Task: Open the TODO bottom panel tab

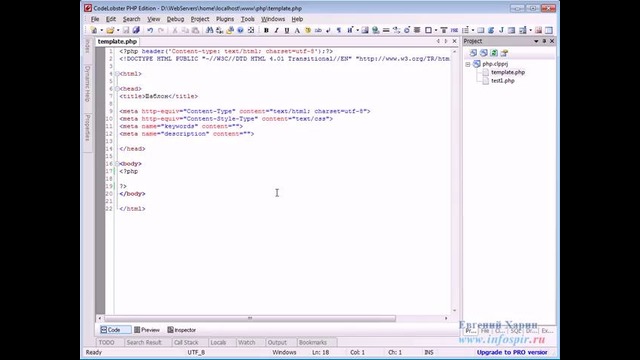Action: tap(107, 342)
